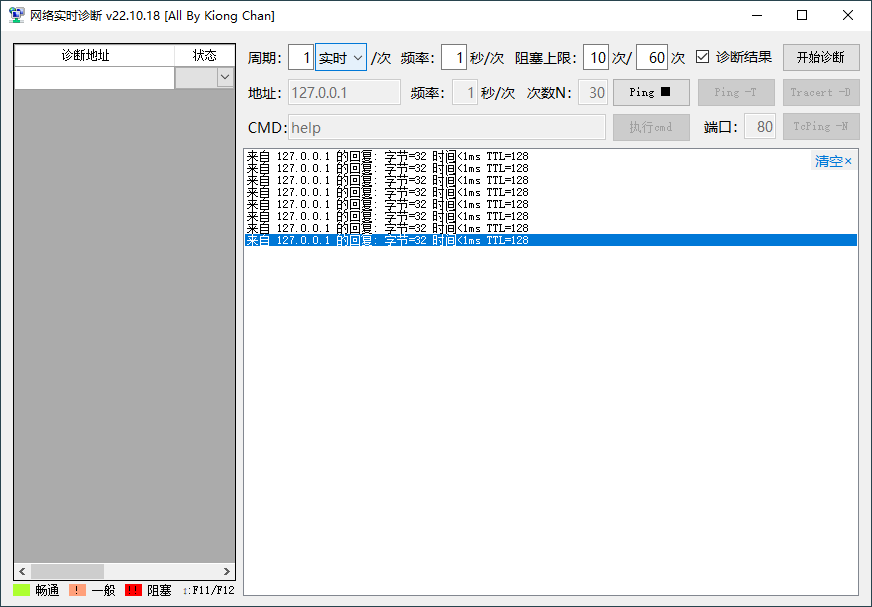Click the 诊断地址 column header

coord(94,56)
